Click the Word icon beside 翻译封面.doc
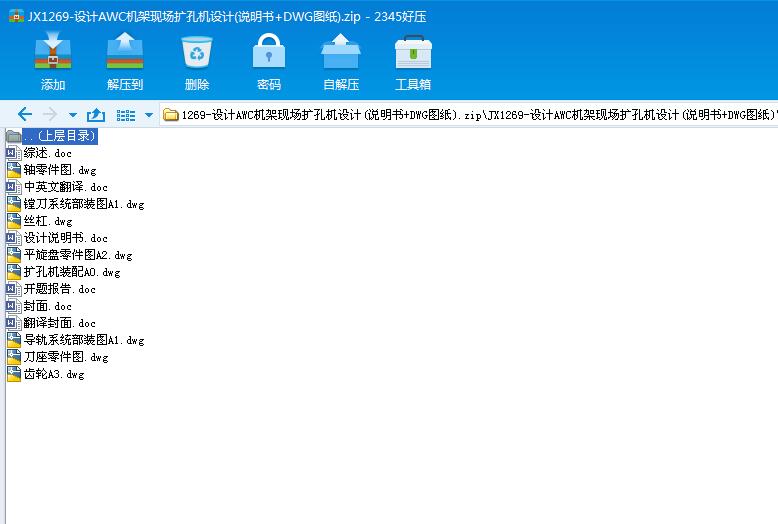Image resolution: width=778 pixels, height=524 pixels. pyautogui.click(x=14, y=323)
